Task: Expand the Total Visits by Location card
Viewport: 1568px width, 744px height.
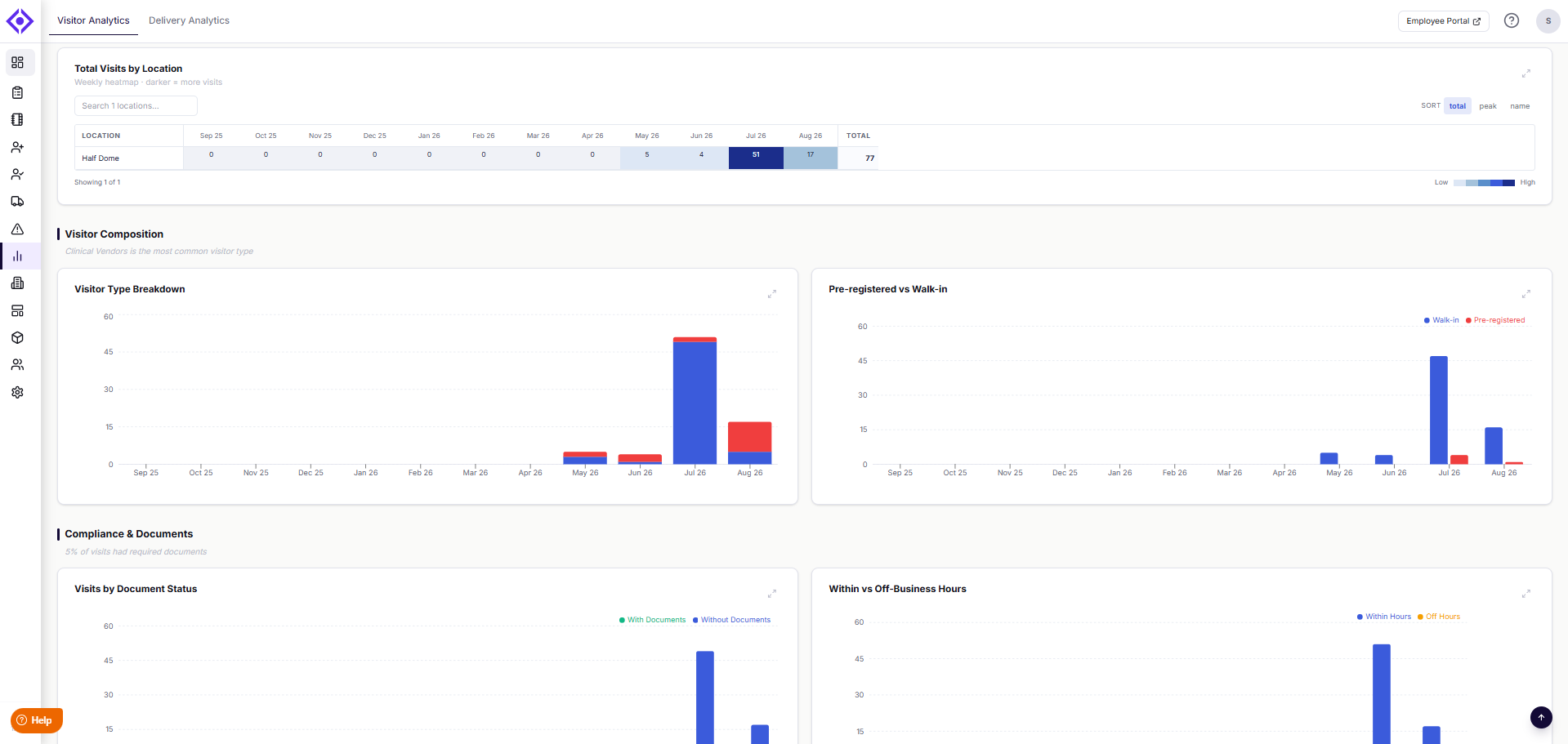Action: [x=1526, y=74]
